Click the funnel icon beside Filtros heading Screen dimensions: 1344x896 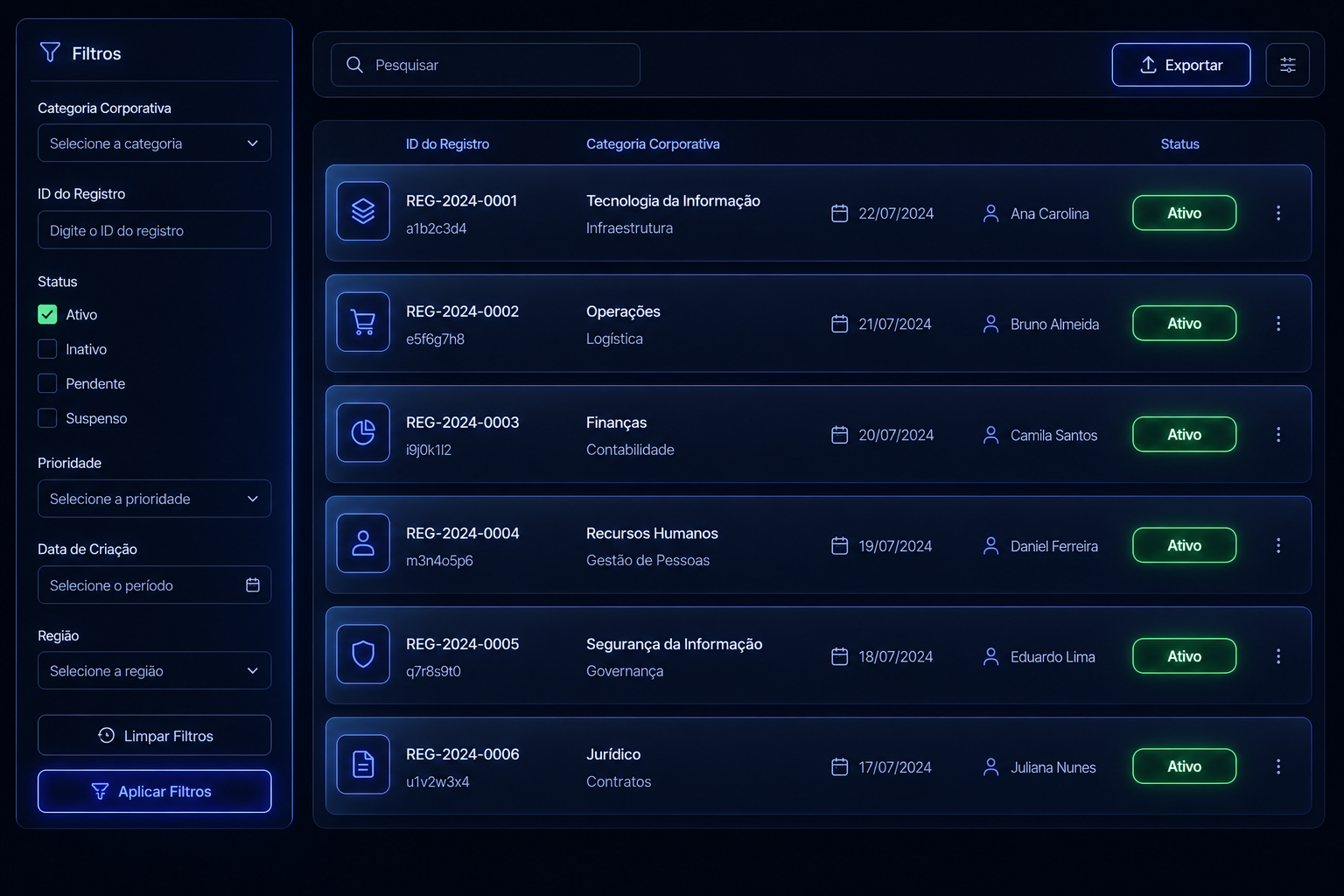pyautogui.click(x=50, y=52)
